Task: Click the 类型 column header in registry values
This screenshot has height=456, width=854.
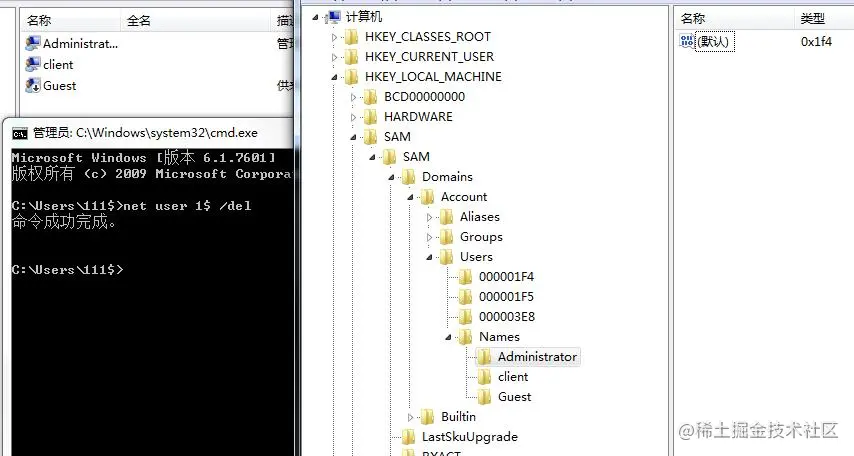Action: [x=824, y=19]
